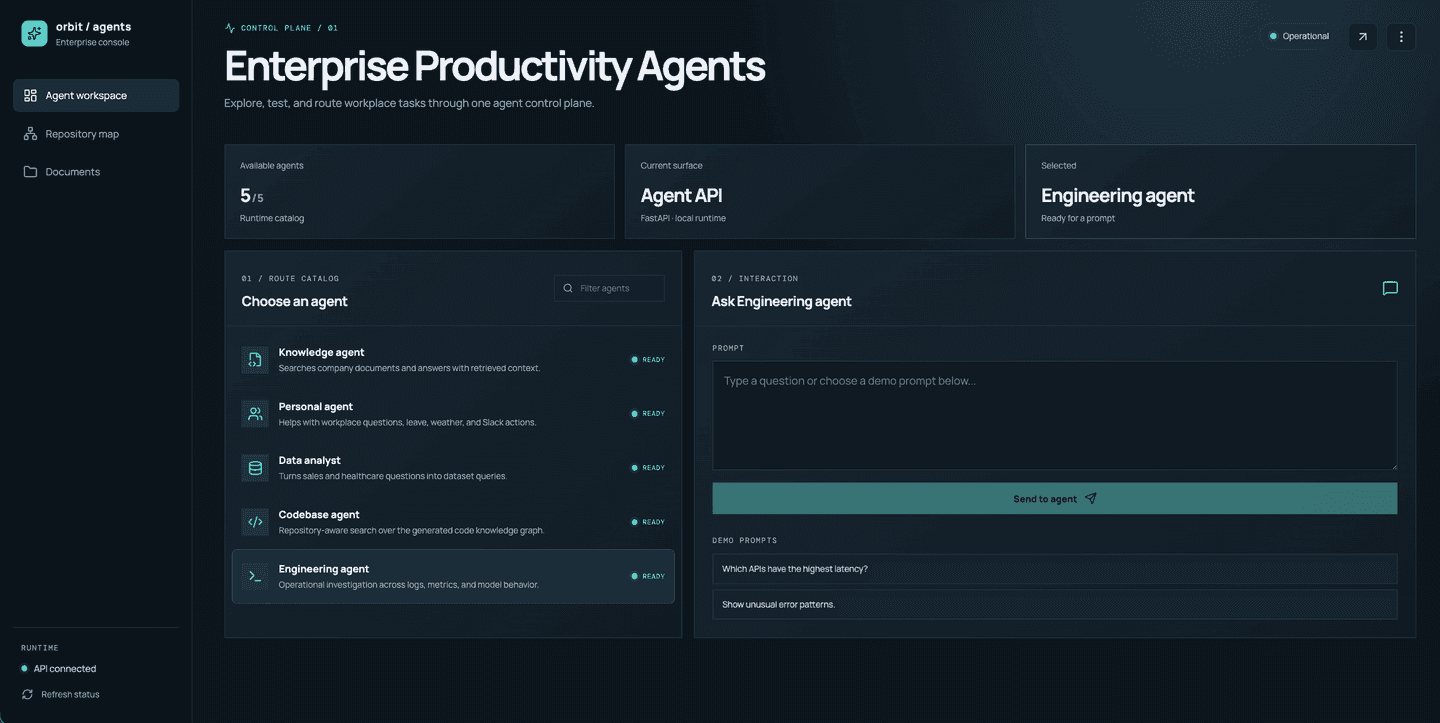Click the Repository map hierarchy icon
Screen dimensions: 1440x723
pos(30,134)
